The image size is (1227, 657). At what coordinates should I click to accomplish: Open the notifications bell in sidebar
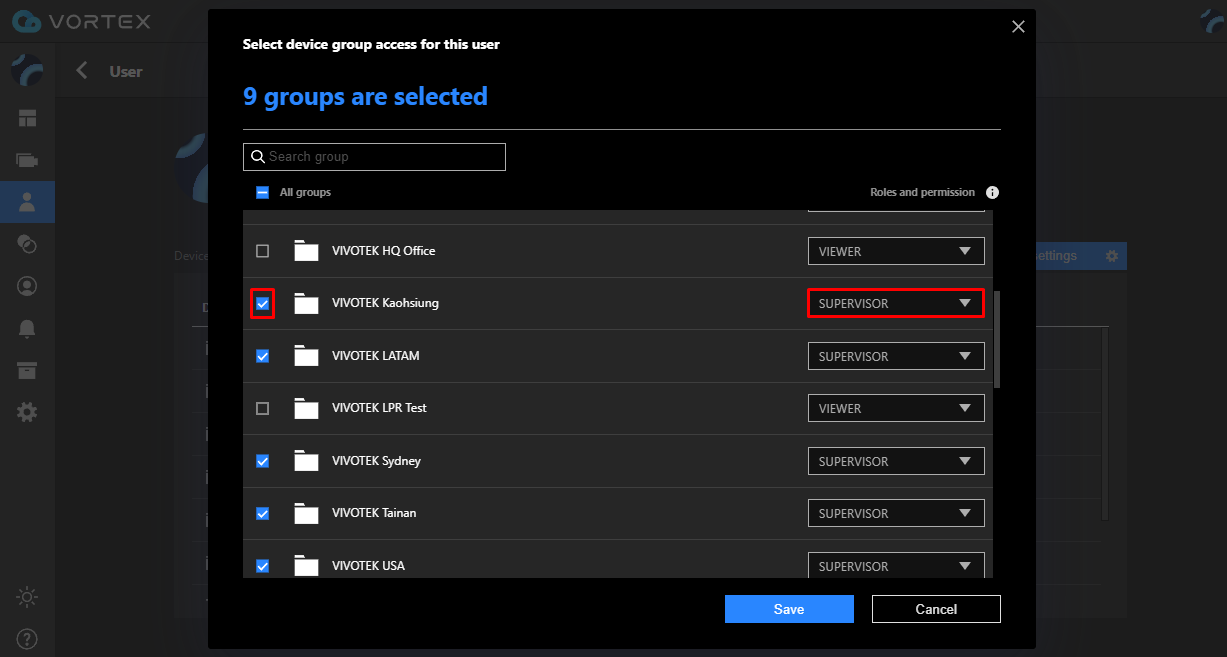coord(27,329)
